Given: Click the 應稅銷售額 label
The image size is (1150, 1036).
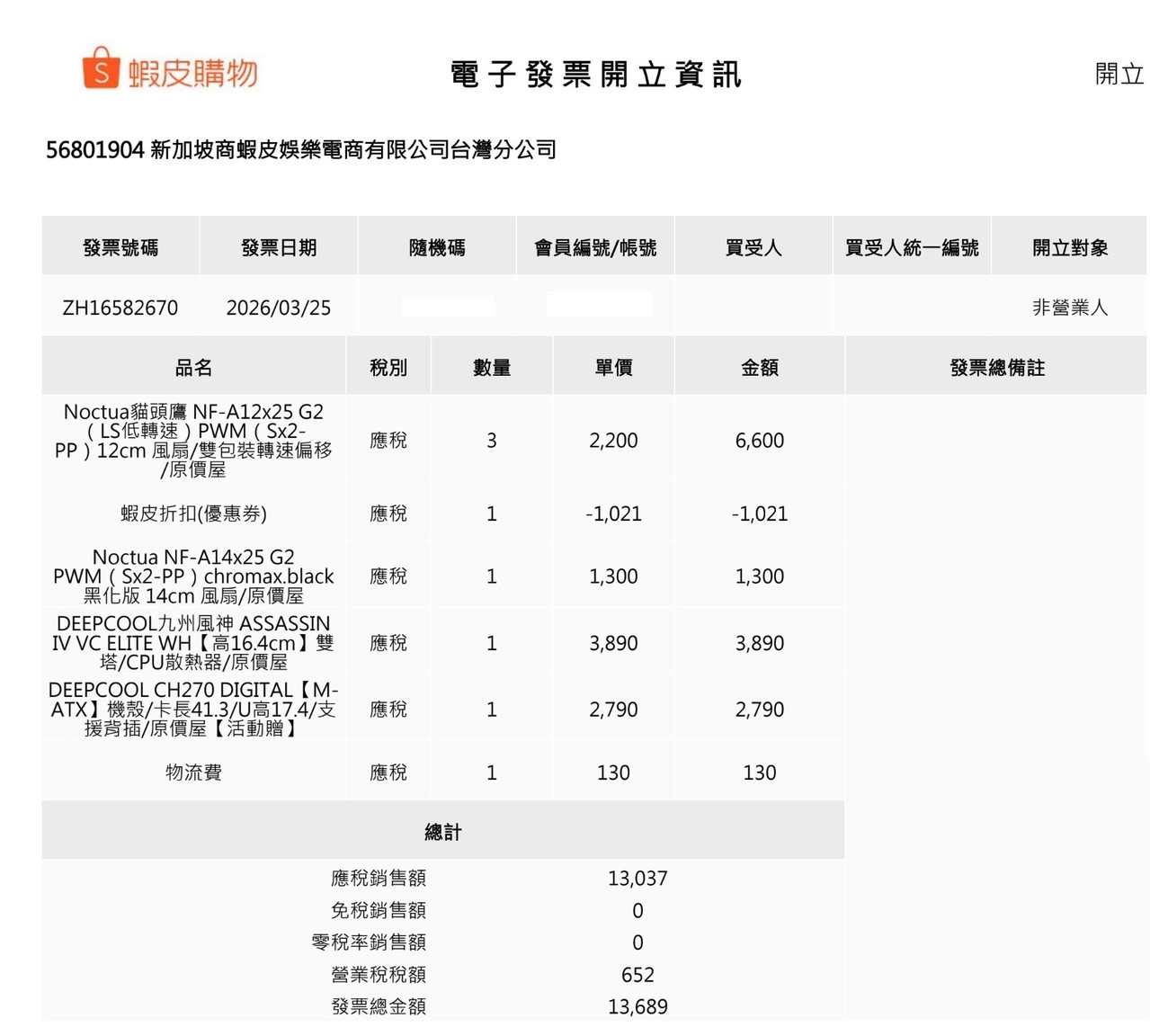Looking at the screenshot, I should pyautogui.click(x=379, y=878).
